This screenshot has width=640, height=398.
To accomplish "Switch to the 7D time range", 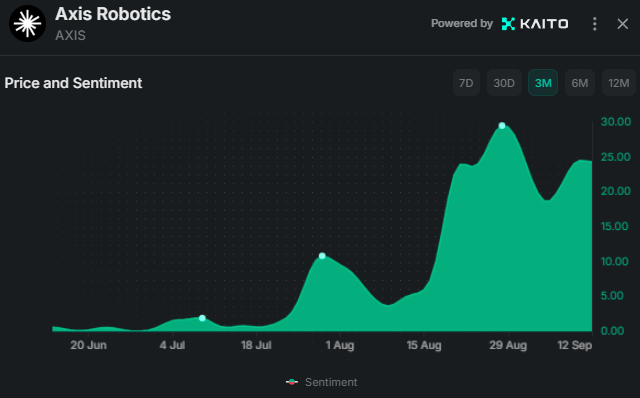I will [466, 83].
